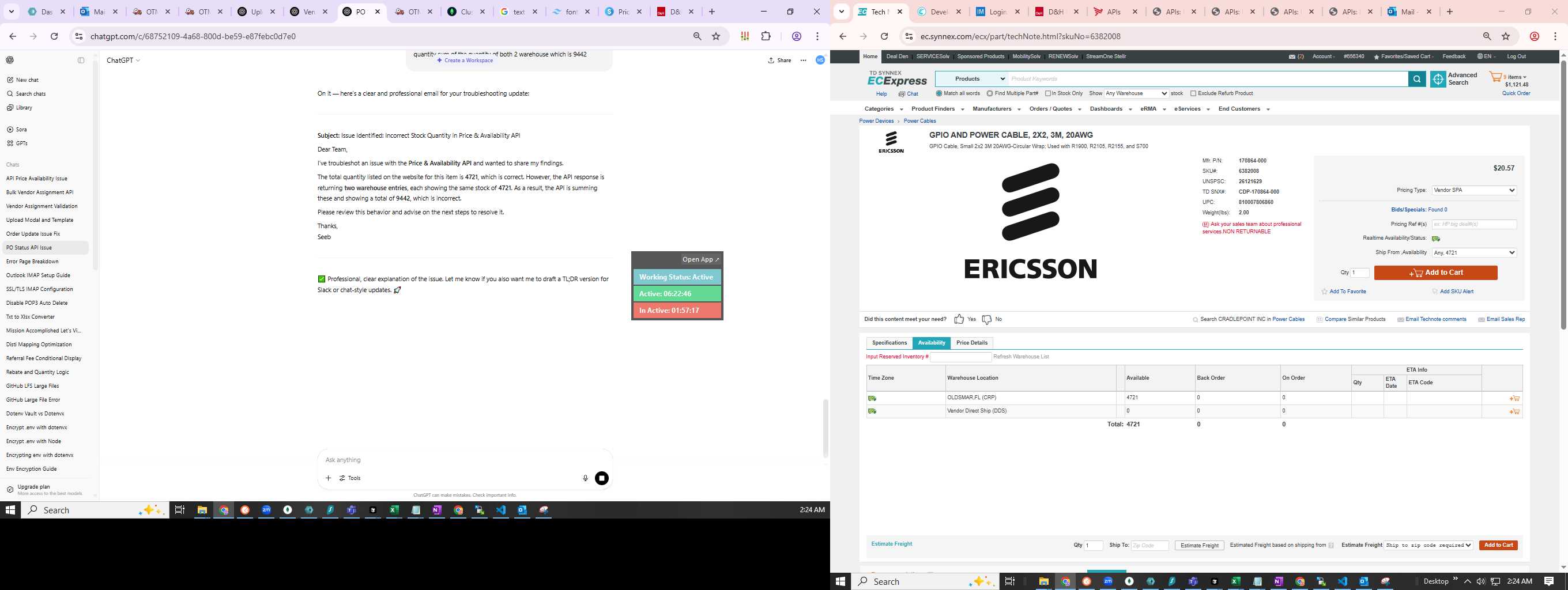This screenshot has height=590, width=1568.
Task: Bookmark the ChatGPT page with star icon
Action: point(716,36)
